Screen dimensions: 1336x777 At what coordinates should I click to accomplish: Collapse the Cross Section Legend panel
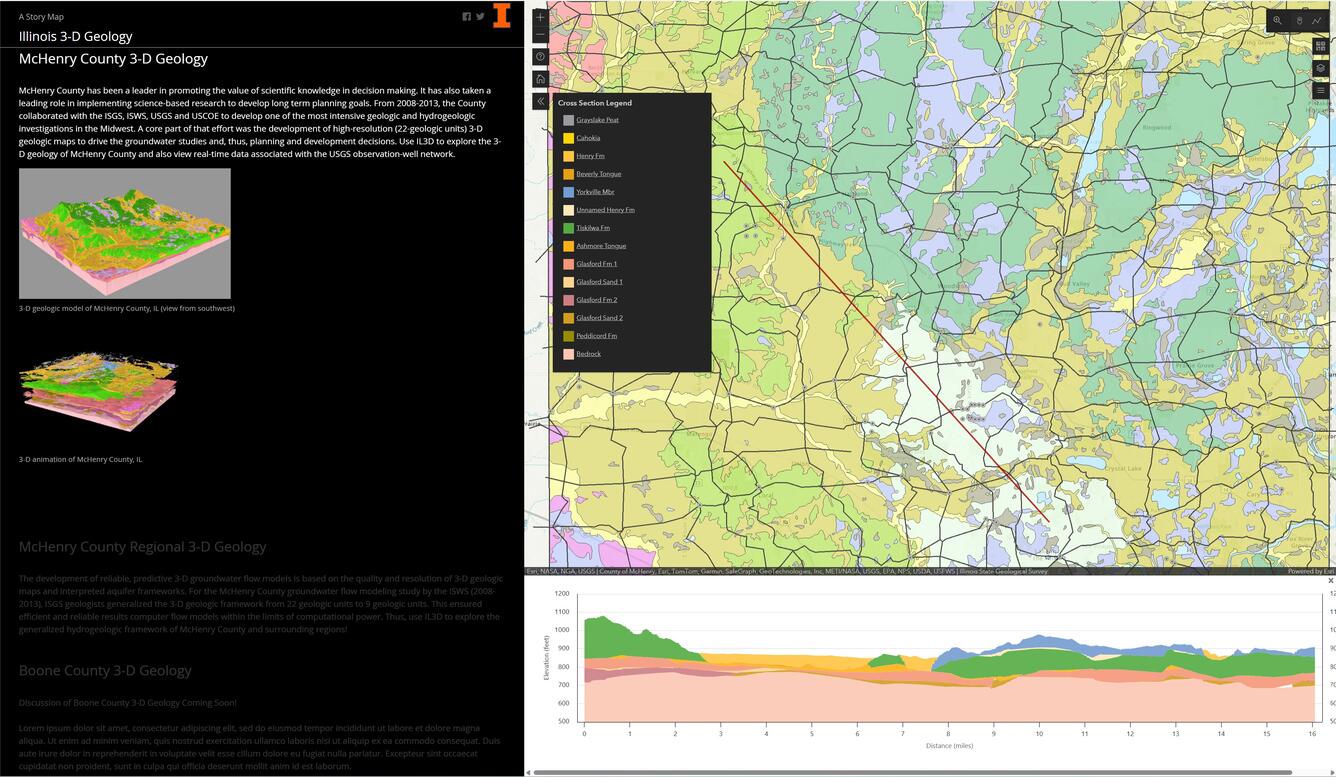click(x=540, y=101)
